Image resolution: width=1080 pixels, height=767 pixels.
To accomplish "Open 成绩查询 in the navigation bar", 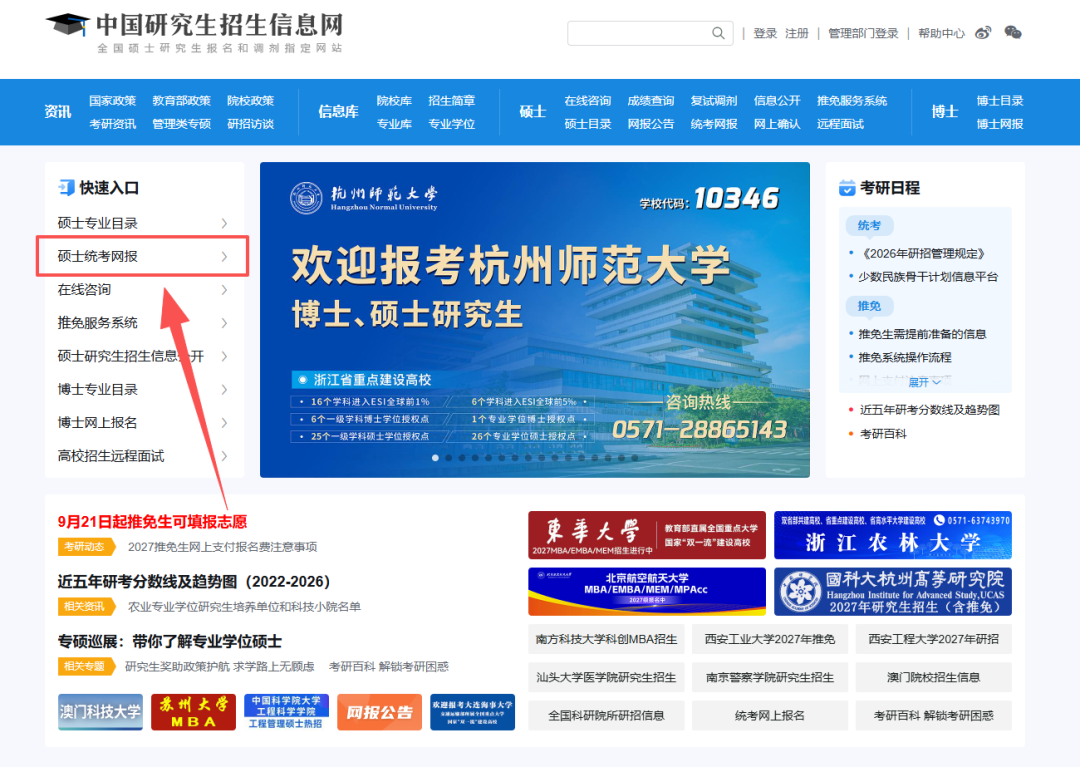I will coord(651,101).
